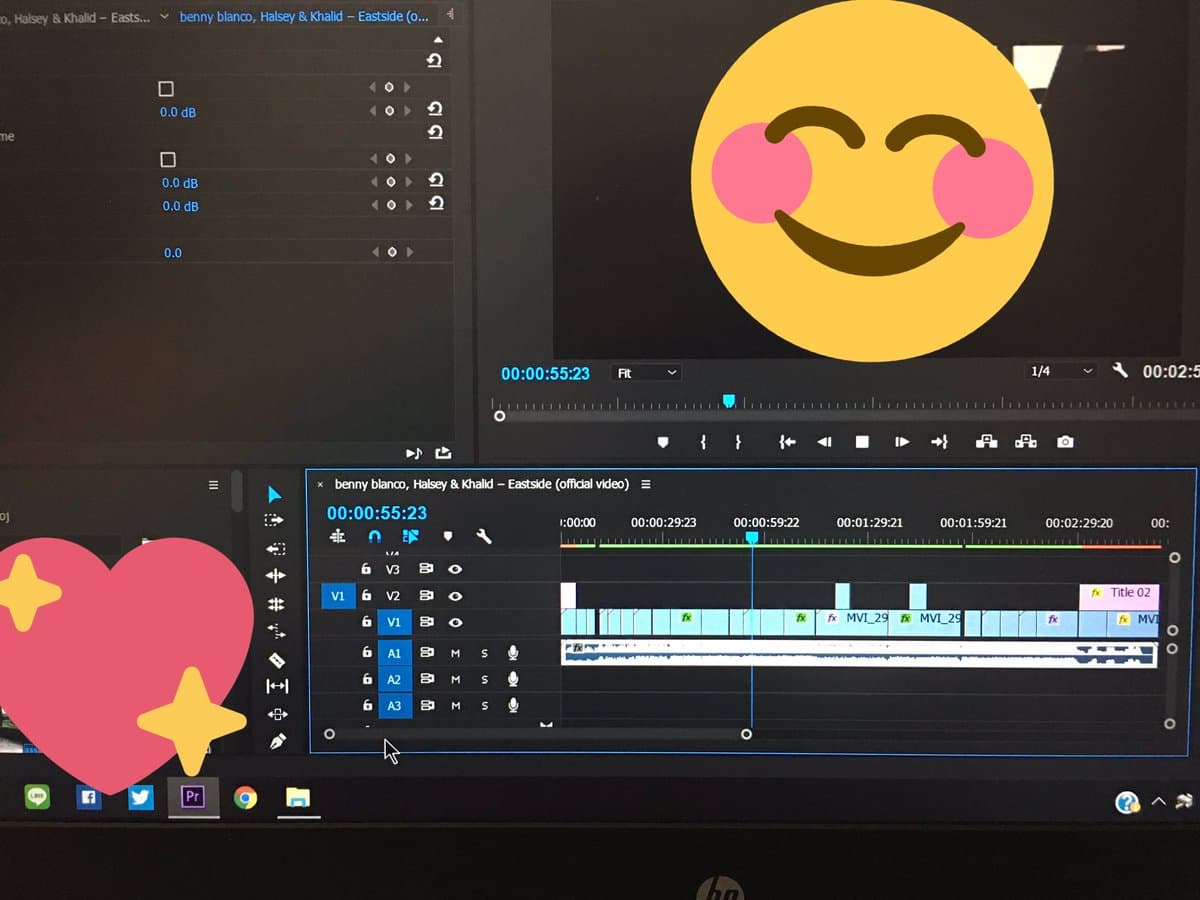This screenshot has height=900, width=1200.
Task: Select the Track Select Backward tool
Action: pos(276,549)
